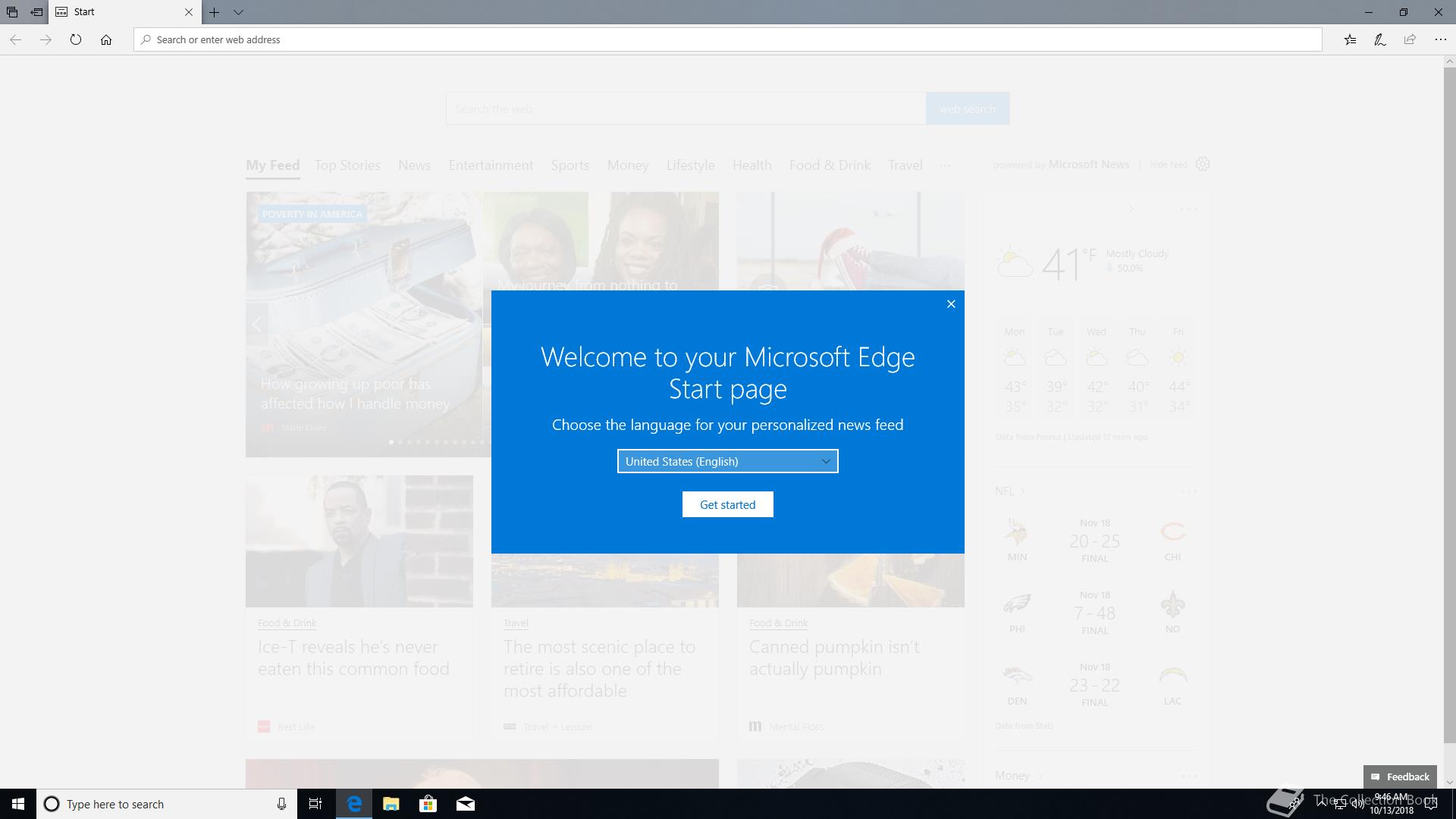Open the Money widget header link
Screen dimensions: 1456x819
coord(1019,775)
